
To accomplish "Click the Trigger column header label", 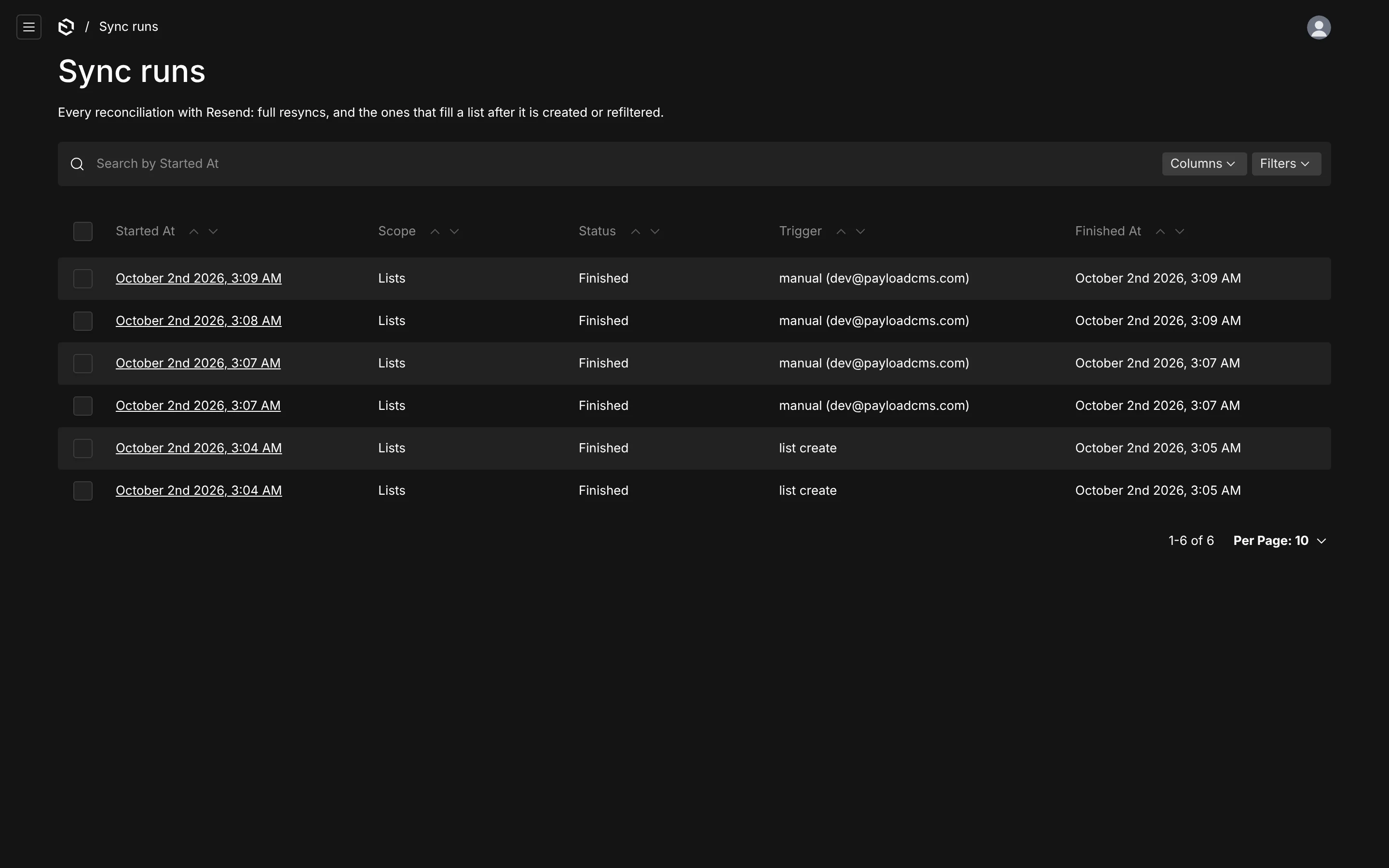I will pyautogui.click(x=800, y=231).
